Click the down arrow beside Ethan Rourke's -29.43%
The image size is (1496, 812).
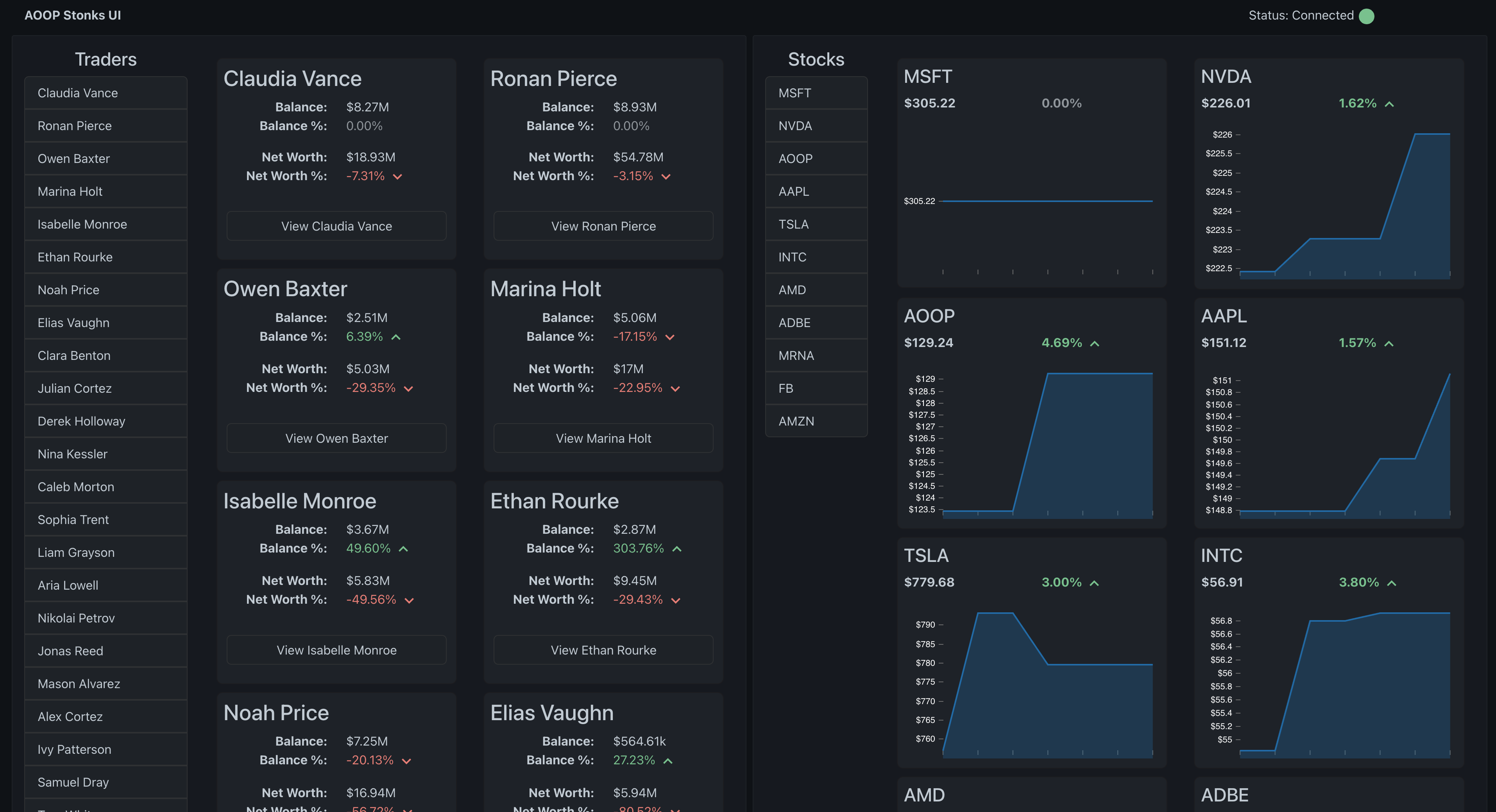[x=675, y=600]
